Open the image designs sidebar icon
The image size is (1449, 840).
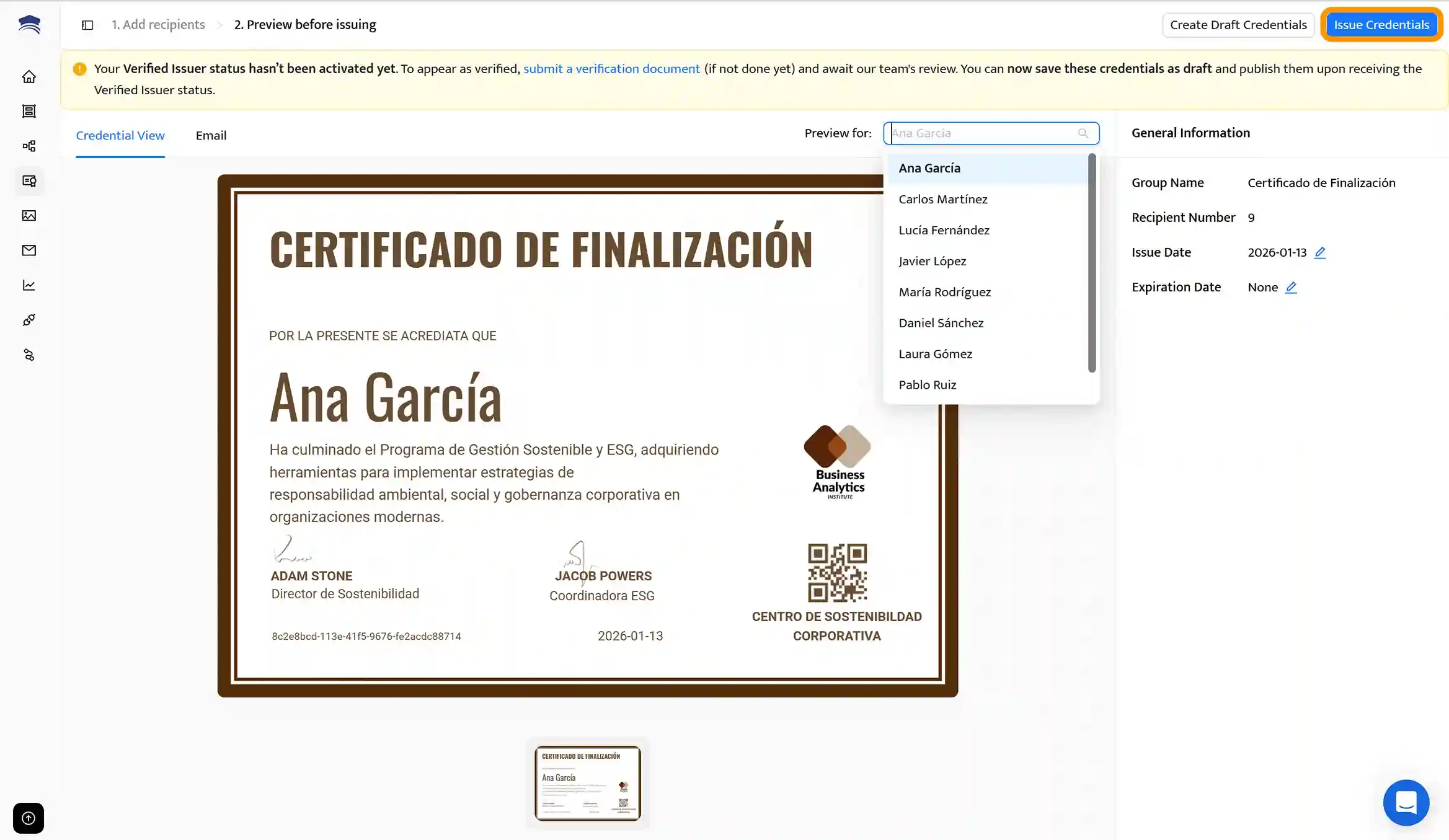[x=29, y=216]
